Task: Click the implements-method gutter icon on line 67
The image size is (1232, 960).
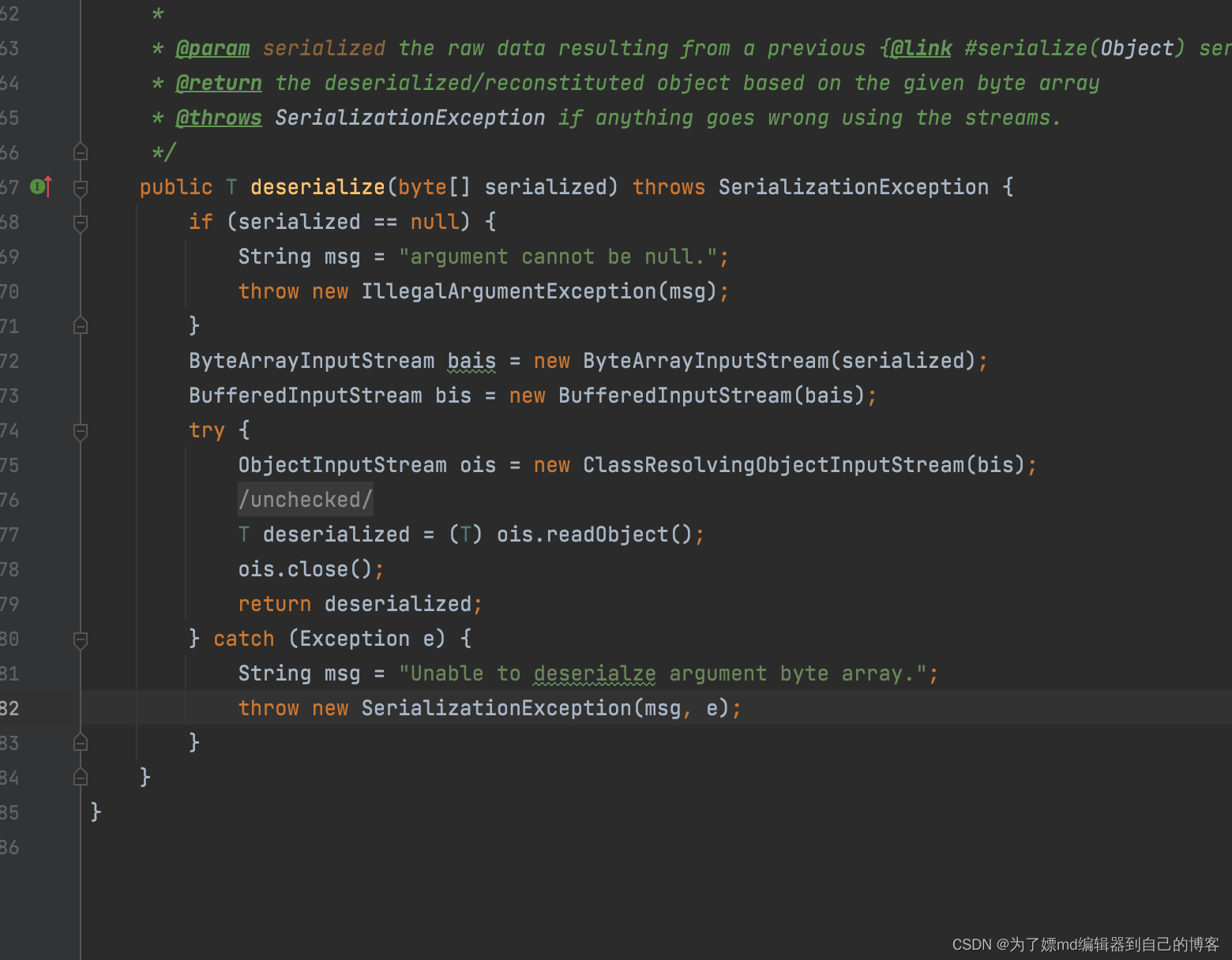Action: [x=41, y=187]
